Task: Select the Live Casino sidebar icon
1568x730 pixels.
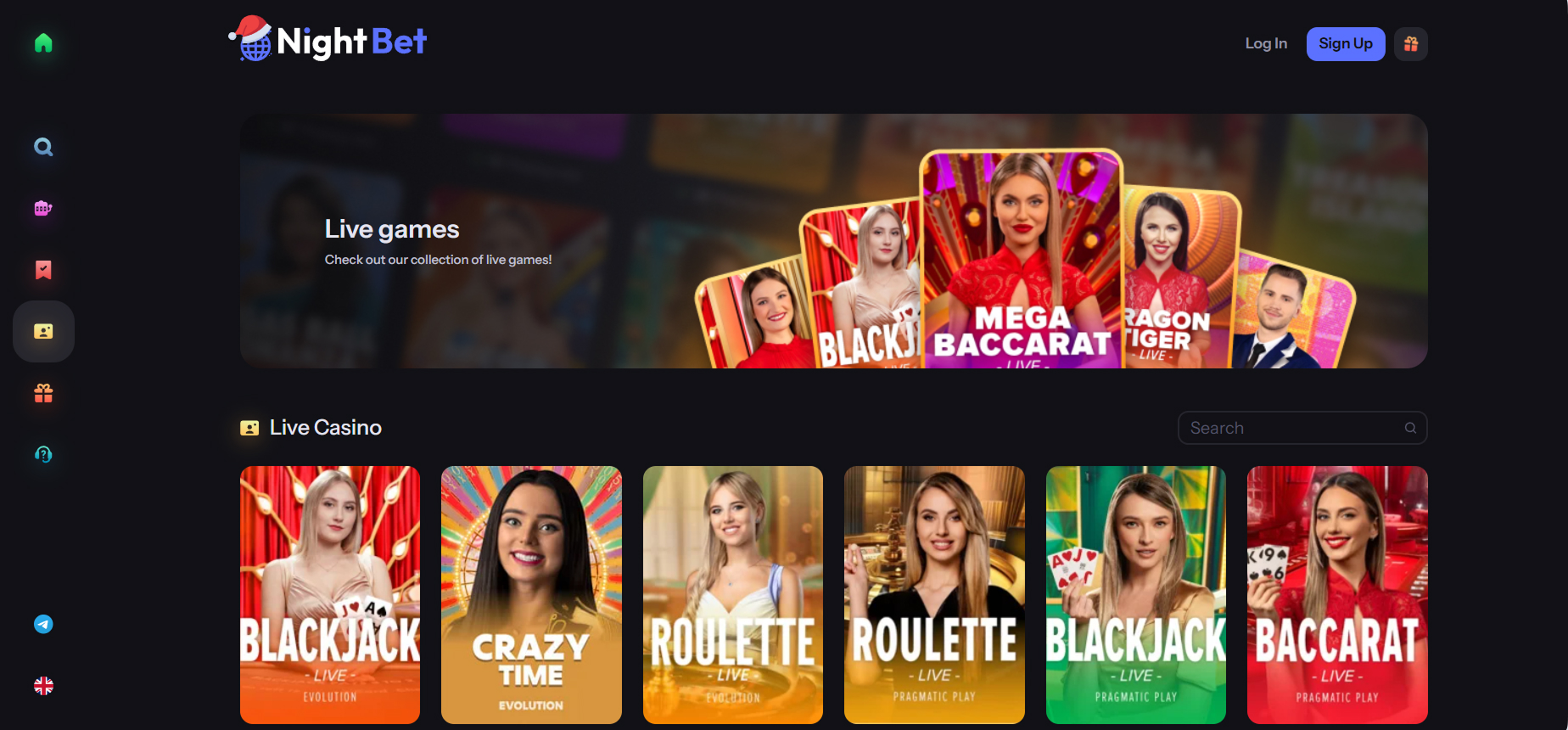Action: [x=43, y=331]
